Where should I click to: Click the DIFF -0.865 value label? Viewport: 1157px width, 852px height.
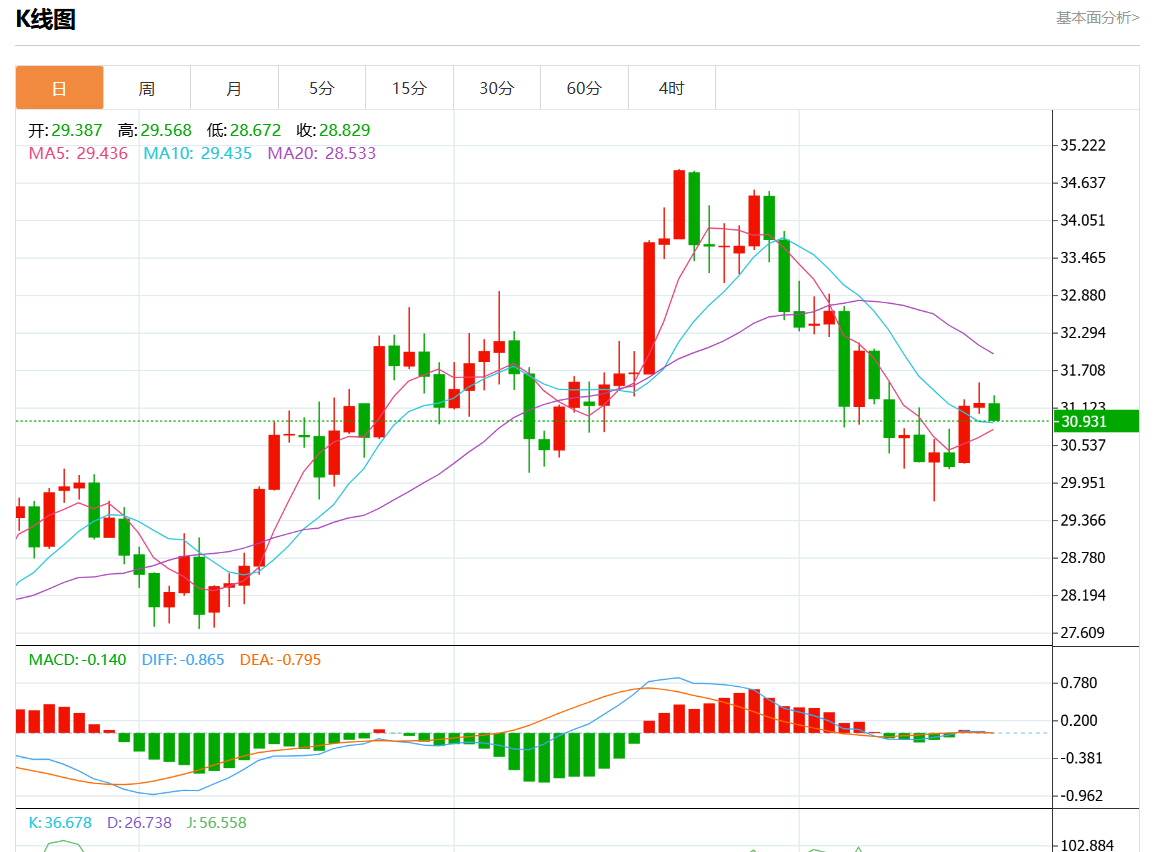(183, 660)
